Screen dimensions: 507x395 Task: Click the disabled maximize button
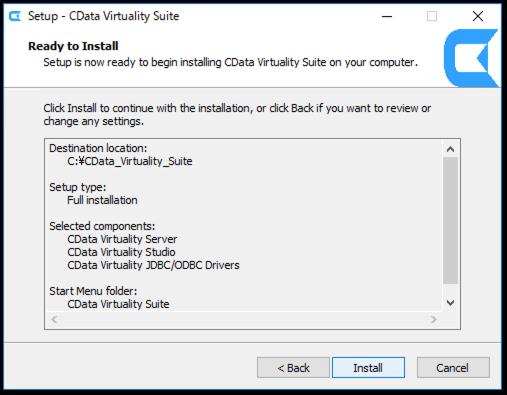click(432, 16)
